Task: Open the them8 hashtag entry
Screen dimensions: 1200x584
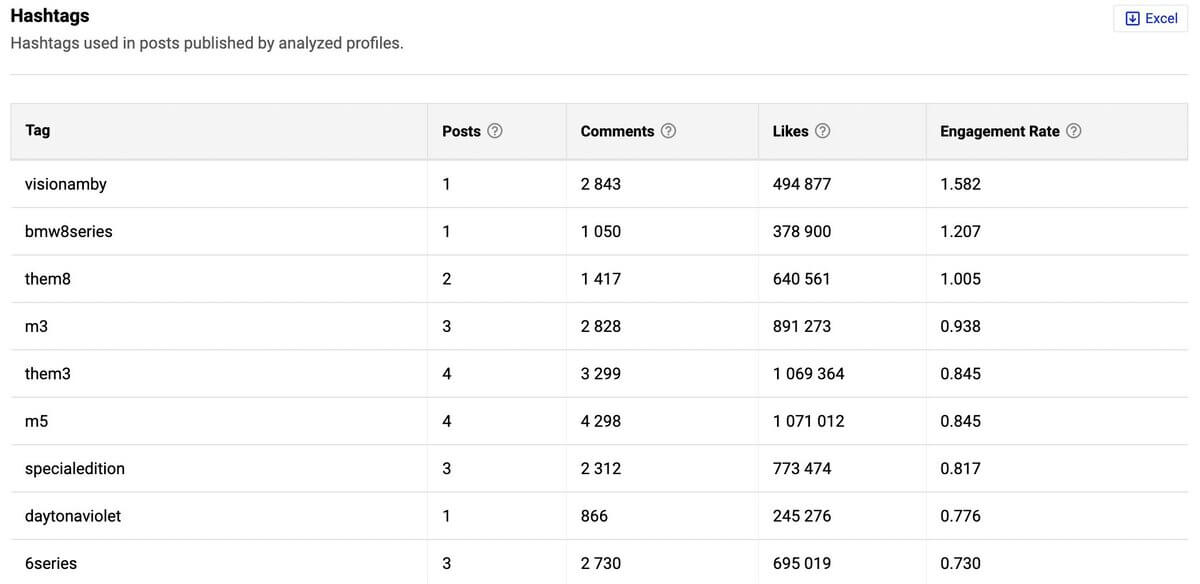Action: (x=48, y=279)
